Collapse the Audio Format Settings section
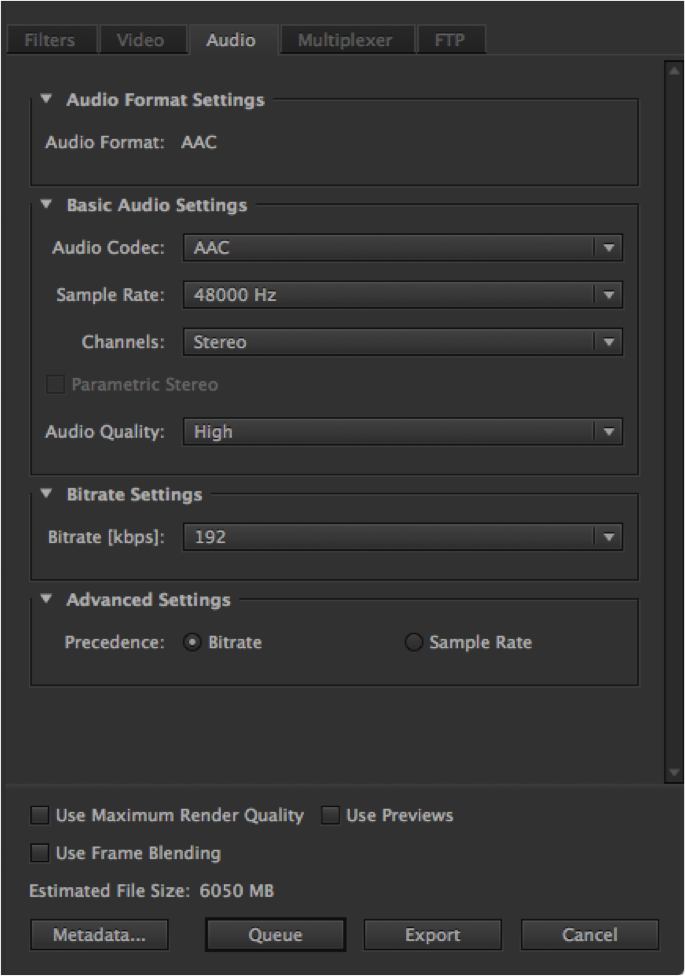This screenshot has height=976, width=685. pos(46,100)
